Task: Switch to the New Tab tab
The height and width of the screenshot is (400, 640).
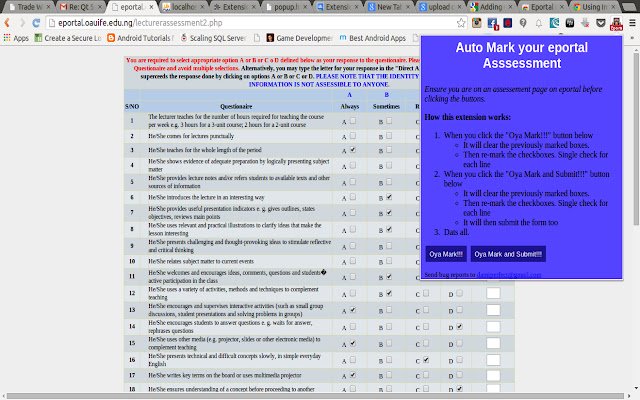Action: click(x=389, y=7)
